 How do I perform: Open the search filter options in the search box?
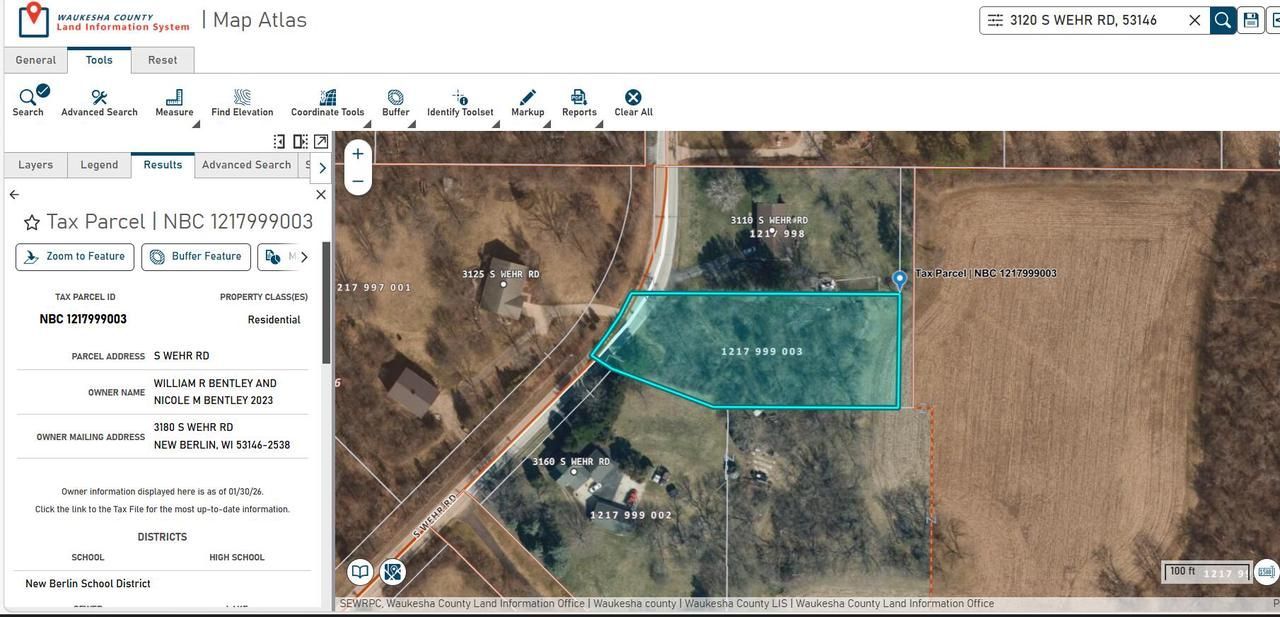(995, 20)
